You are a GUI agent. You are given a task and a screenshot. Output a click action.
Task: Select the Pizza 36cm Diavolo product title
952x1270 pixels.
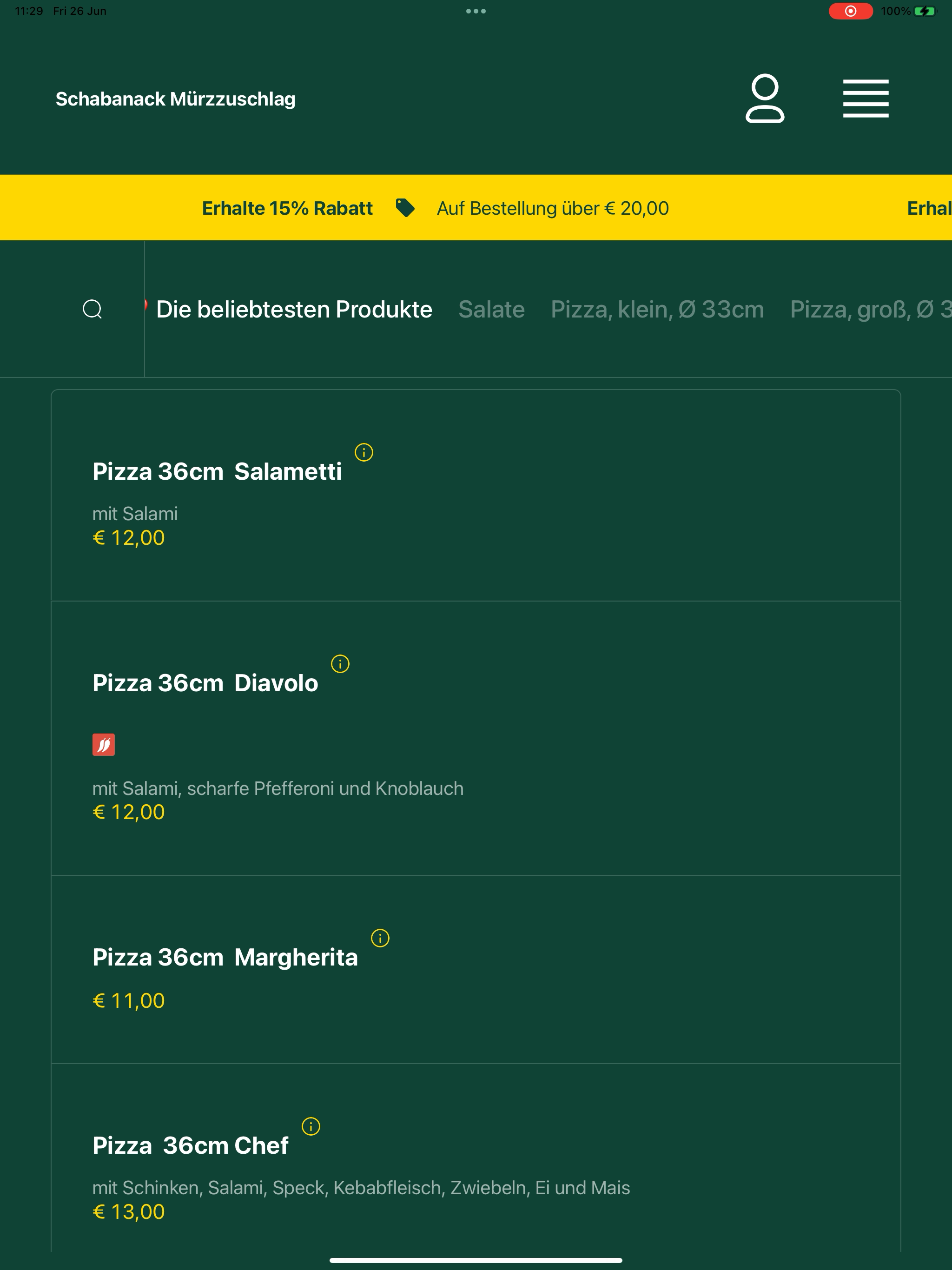(205, 683)
